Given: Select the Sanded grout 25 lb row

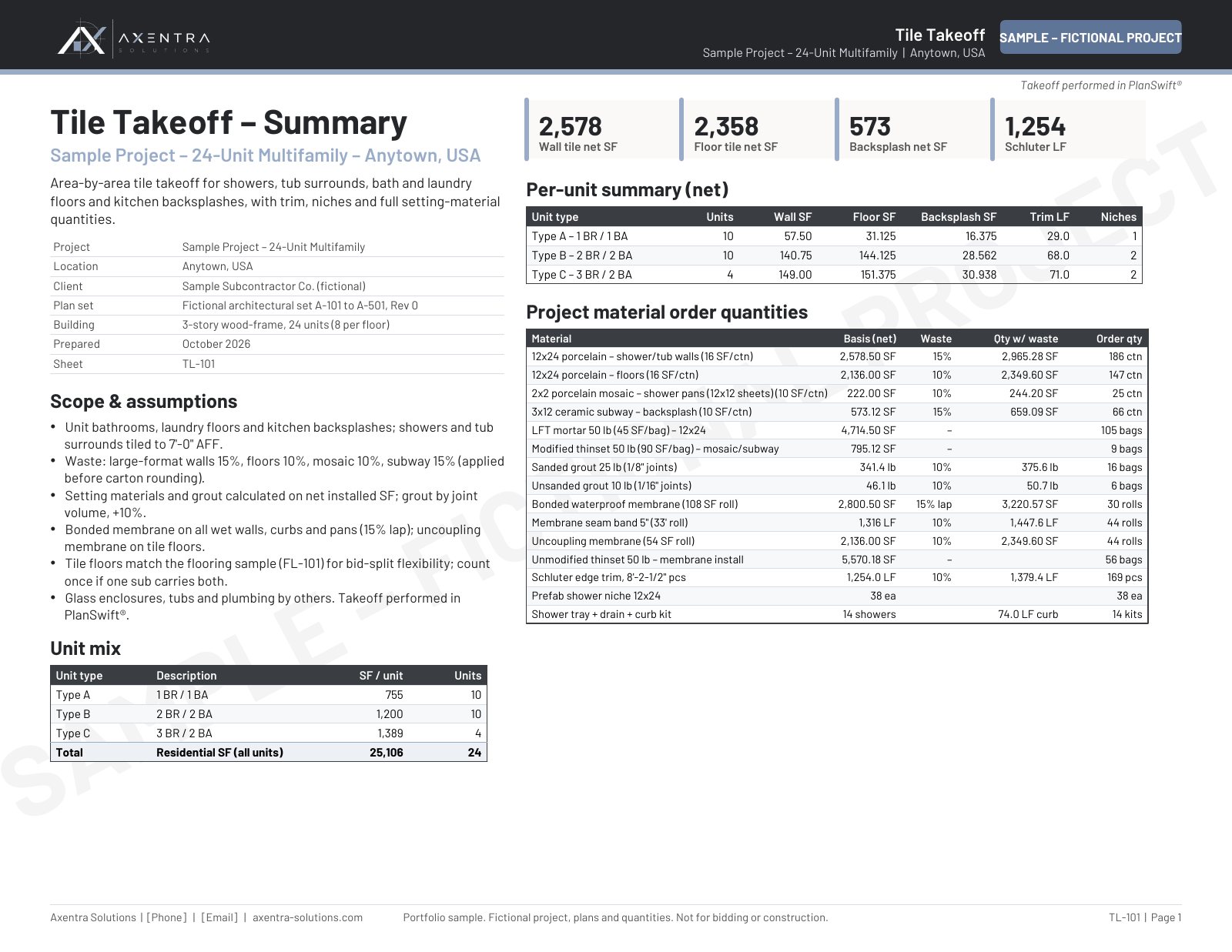Looking at the screenshot, I should [x=837, y=467].
